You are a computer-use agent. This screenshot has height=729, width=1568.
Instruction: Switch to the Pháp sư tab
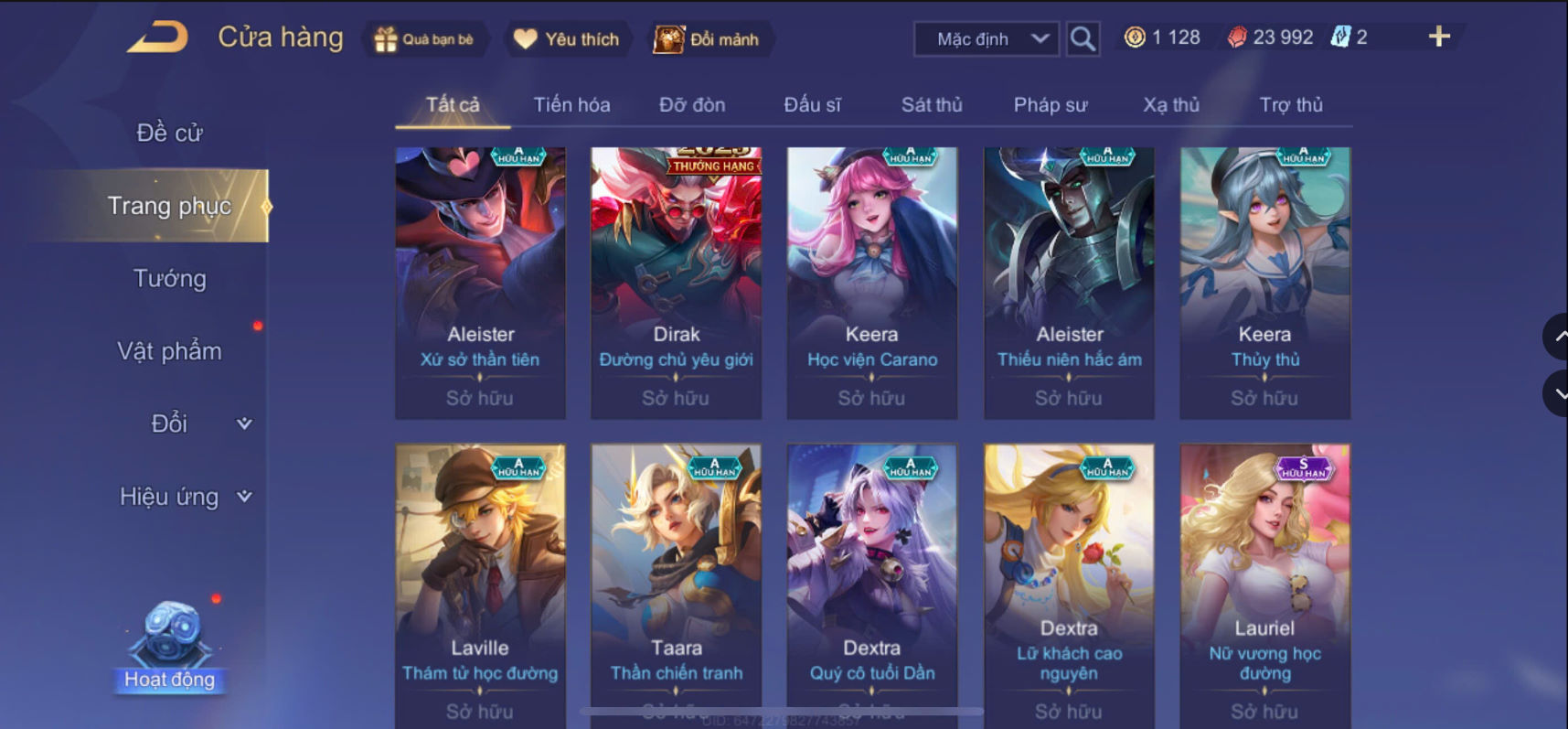pyautogui.click(x=1051, y=105)
